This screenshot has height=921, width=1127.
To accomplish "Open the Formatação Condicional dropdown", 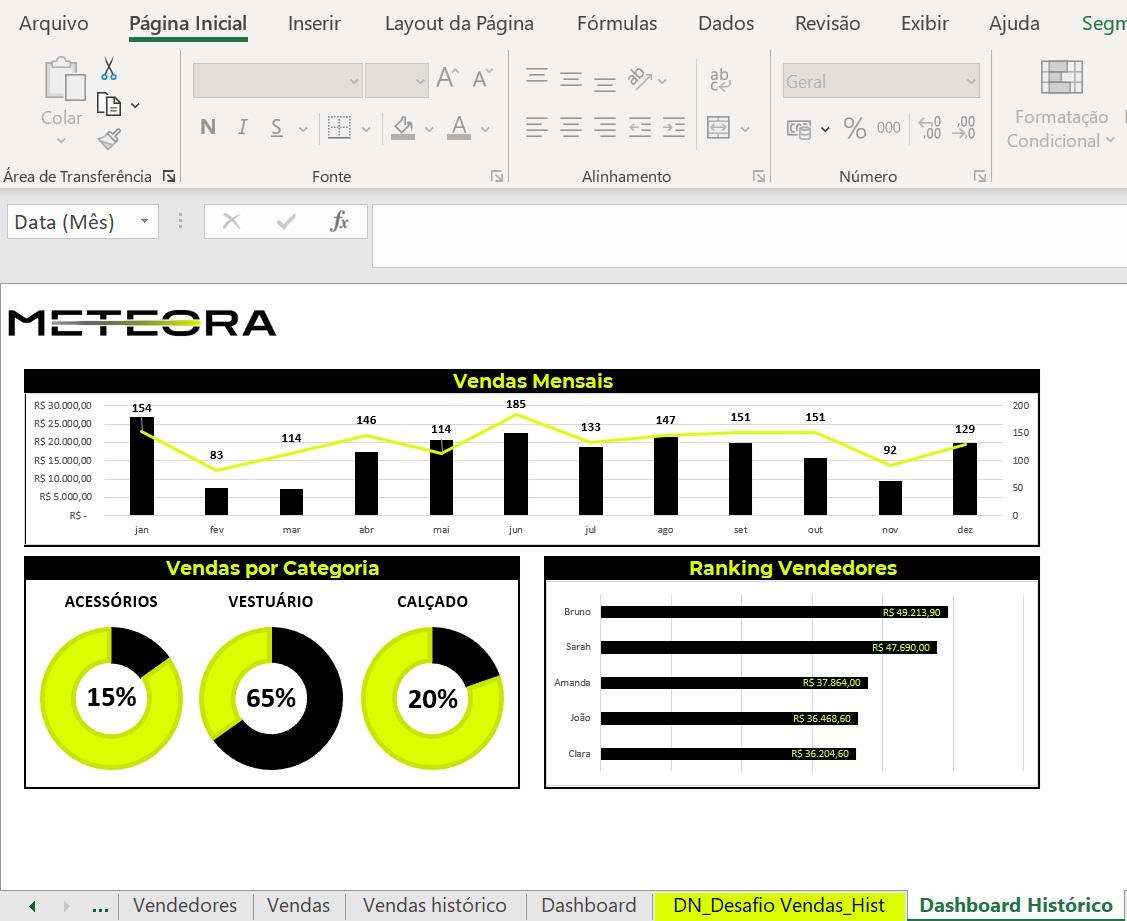I will click(1061, 129).
